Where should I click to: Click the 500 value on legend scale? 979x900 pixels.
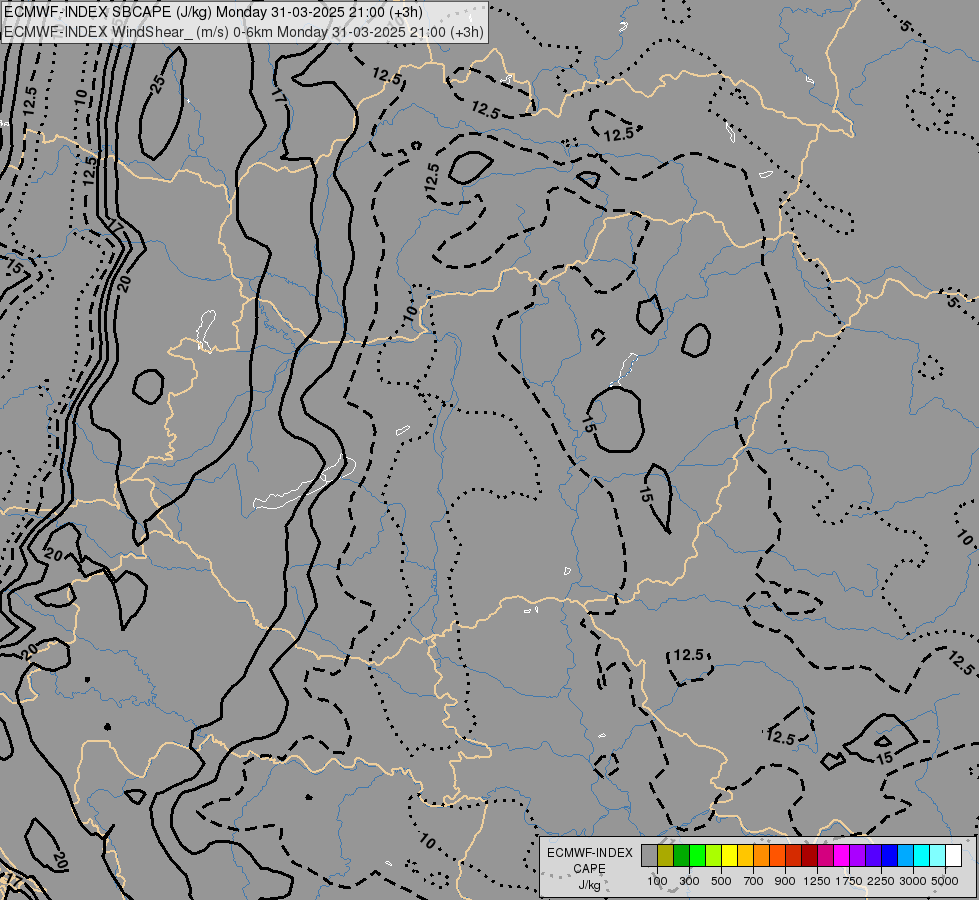(x=721, y=881)
